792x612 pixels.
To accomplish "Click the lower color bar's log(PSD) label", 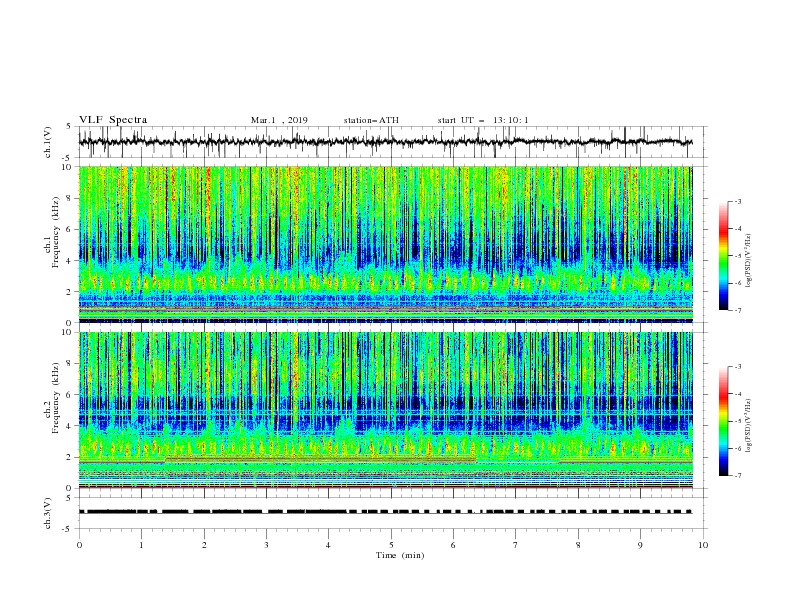I will pos(749,425).
